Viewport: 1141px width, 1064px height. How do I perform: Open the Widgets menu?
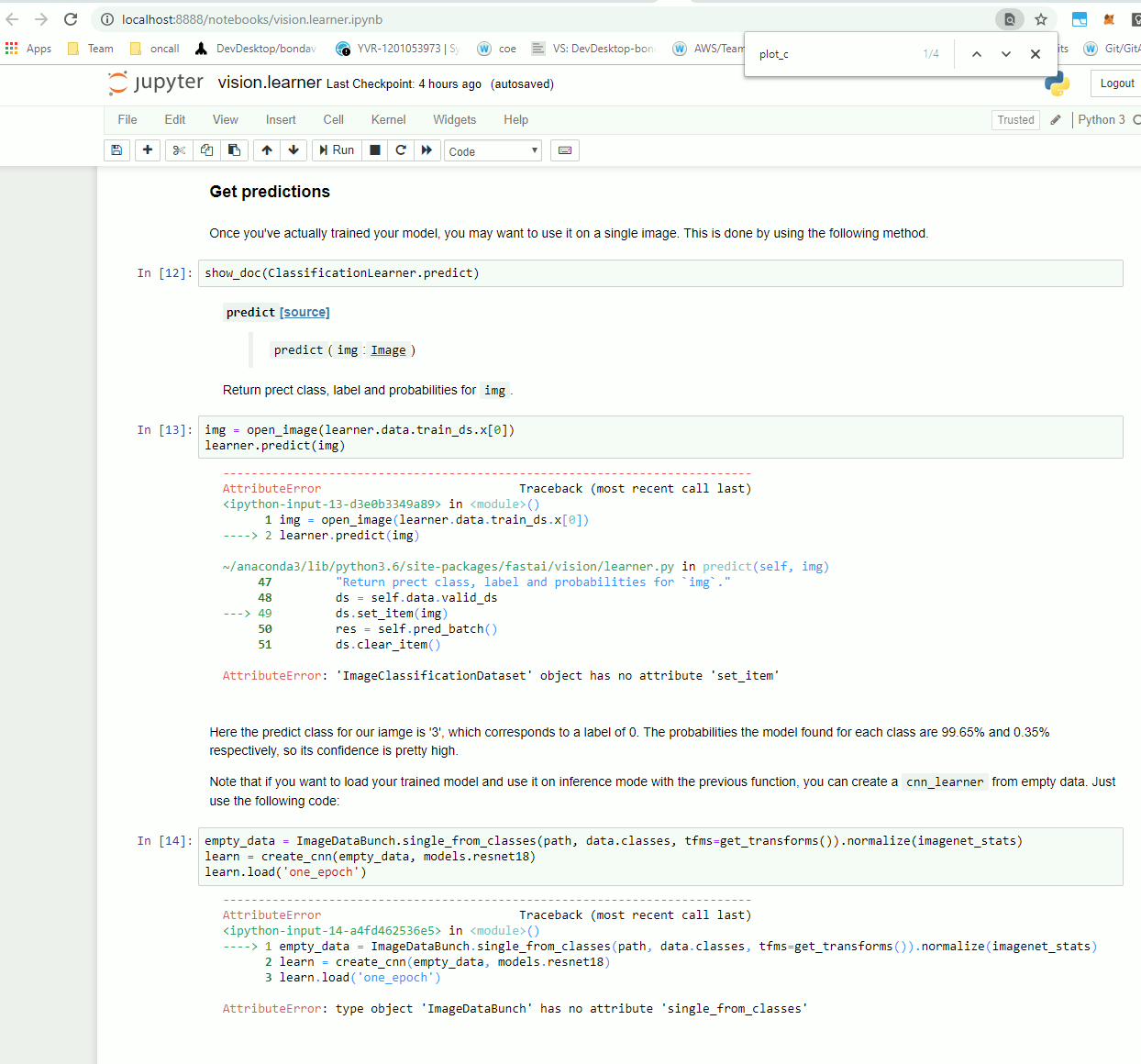(x=454, y=120)
